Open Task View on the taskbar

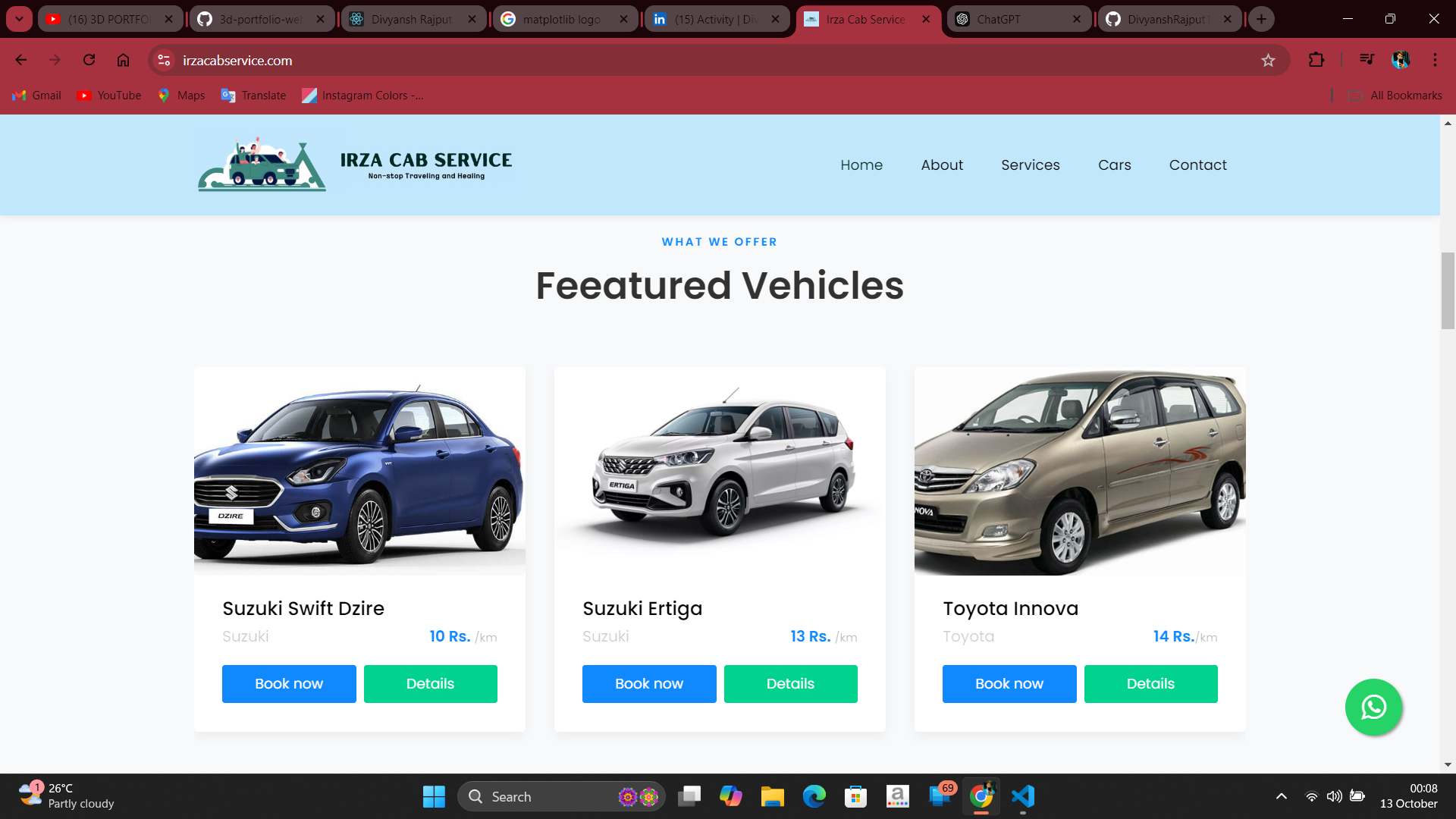(x=689, y=796)
